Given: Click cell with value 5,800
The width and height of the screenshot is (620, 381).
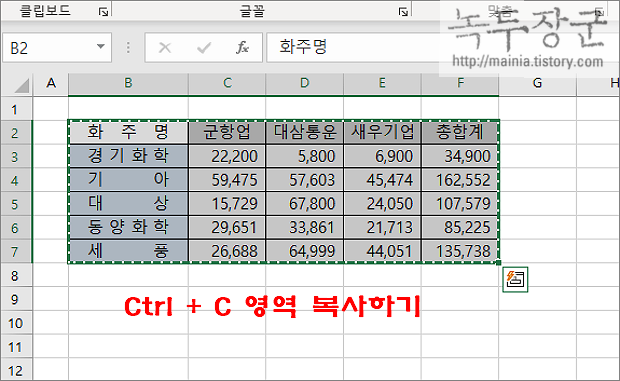Looking at the screenshot, I should click(304, 156).
